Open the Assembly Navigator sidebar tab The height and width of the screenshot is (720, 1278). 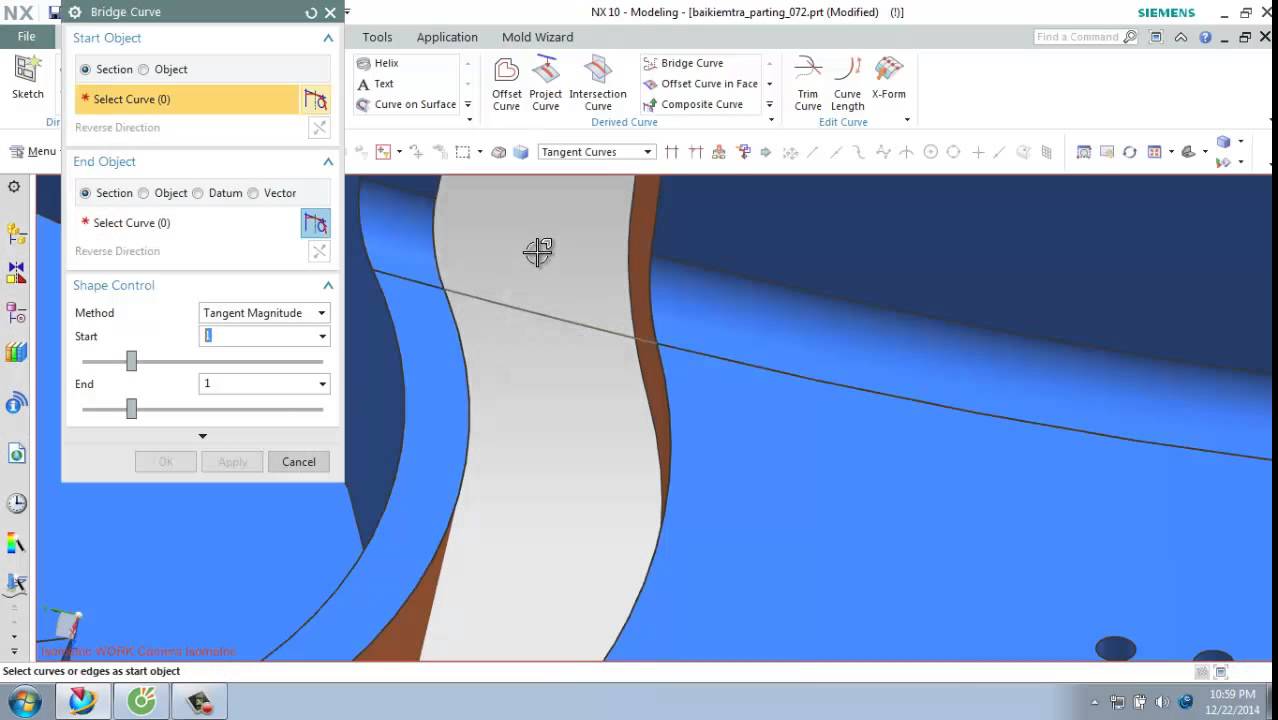[x=15, y=233]
